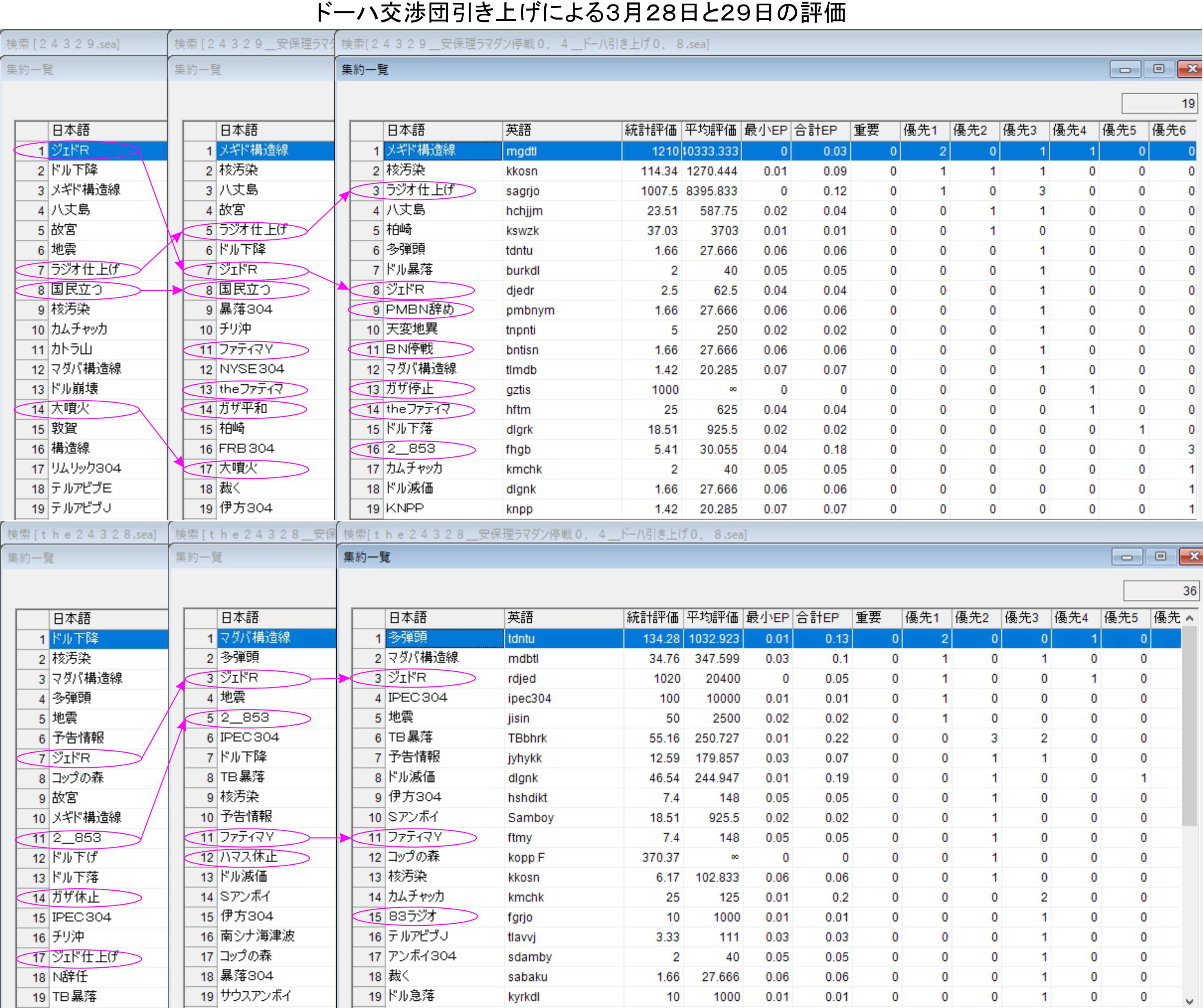Click the 8395.833 value in 平均評価 column
1203x1008 pixels.
[712, 191]
